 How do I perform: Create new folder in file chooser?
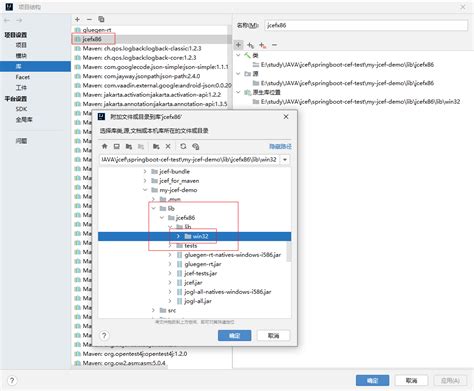click(x=156, y=146)
